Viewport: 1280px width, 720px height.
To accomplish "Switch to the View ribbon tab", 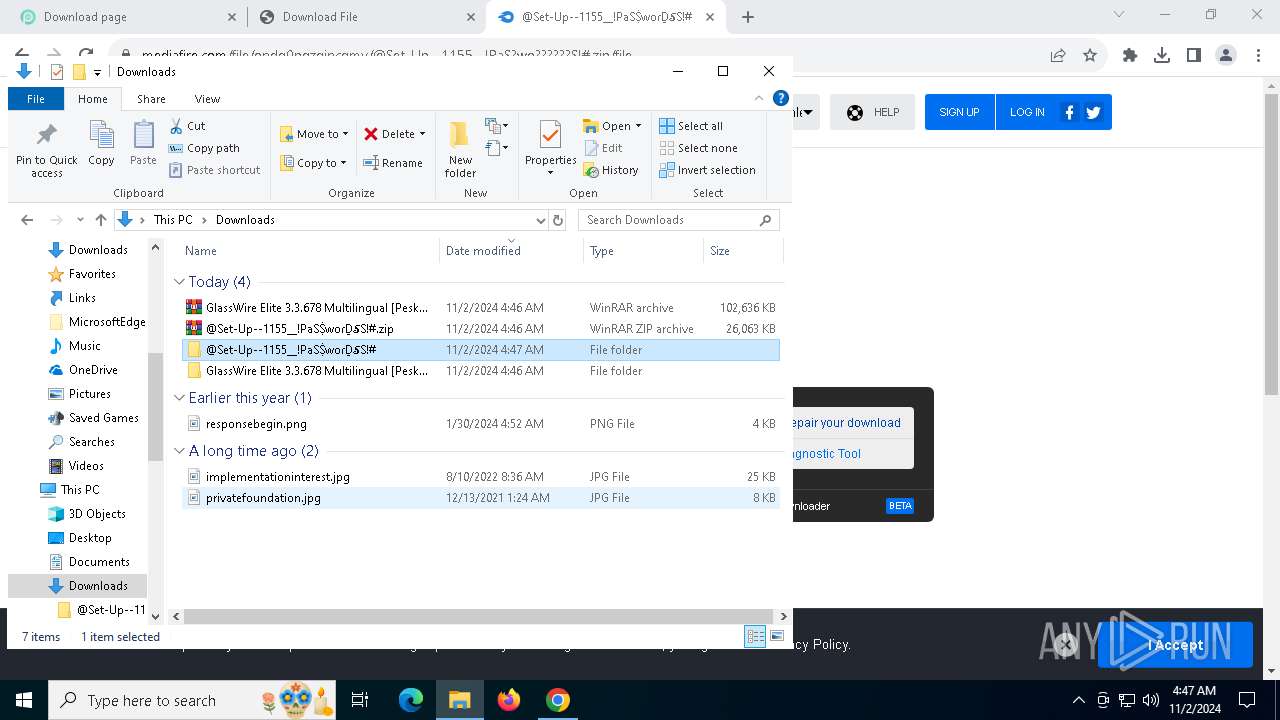I will pyautogui.click(x=207, y=99).
